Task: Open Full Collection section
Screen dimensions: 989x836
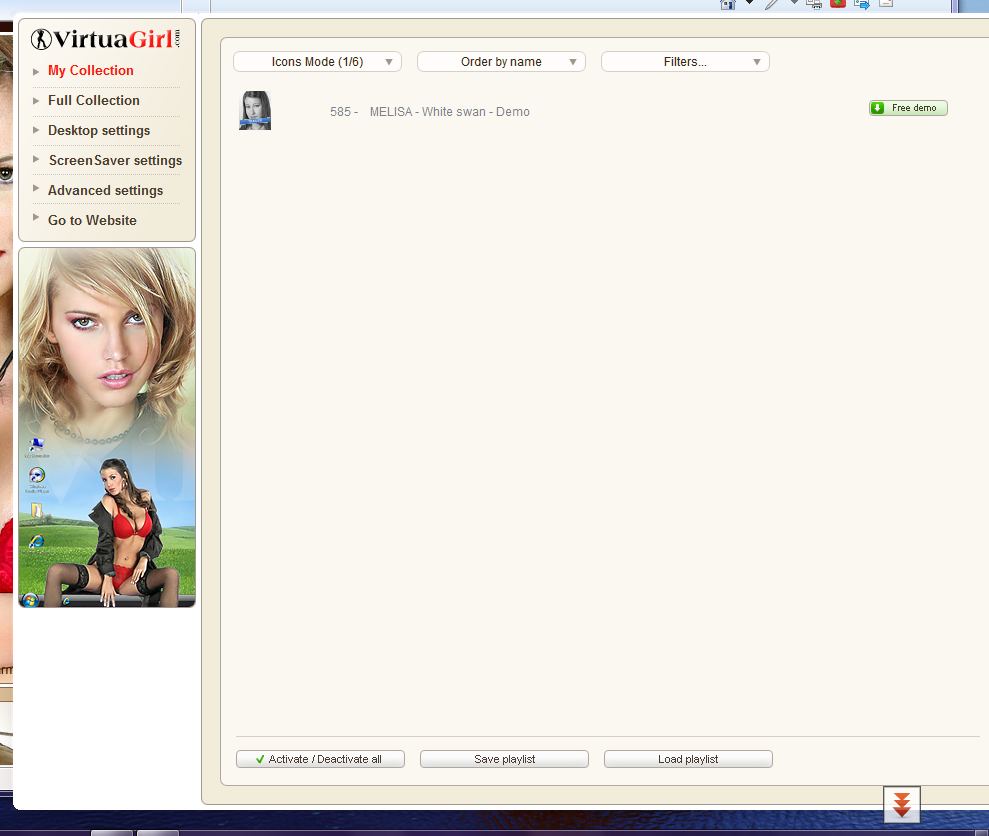Action: click(x=94, y=100)
